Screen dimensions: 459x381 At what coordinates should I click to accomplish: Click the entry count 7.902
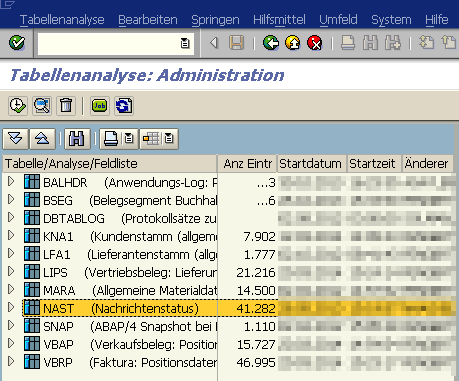tap(259, 236)
